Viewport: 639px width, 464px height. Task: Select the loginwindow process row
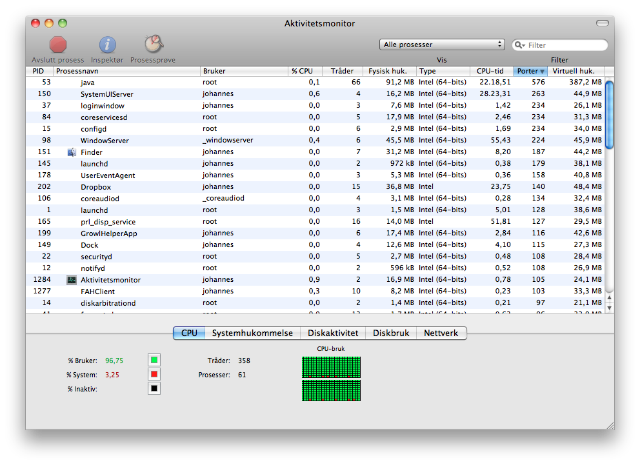tap(316, 106)
